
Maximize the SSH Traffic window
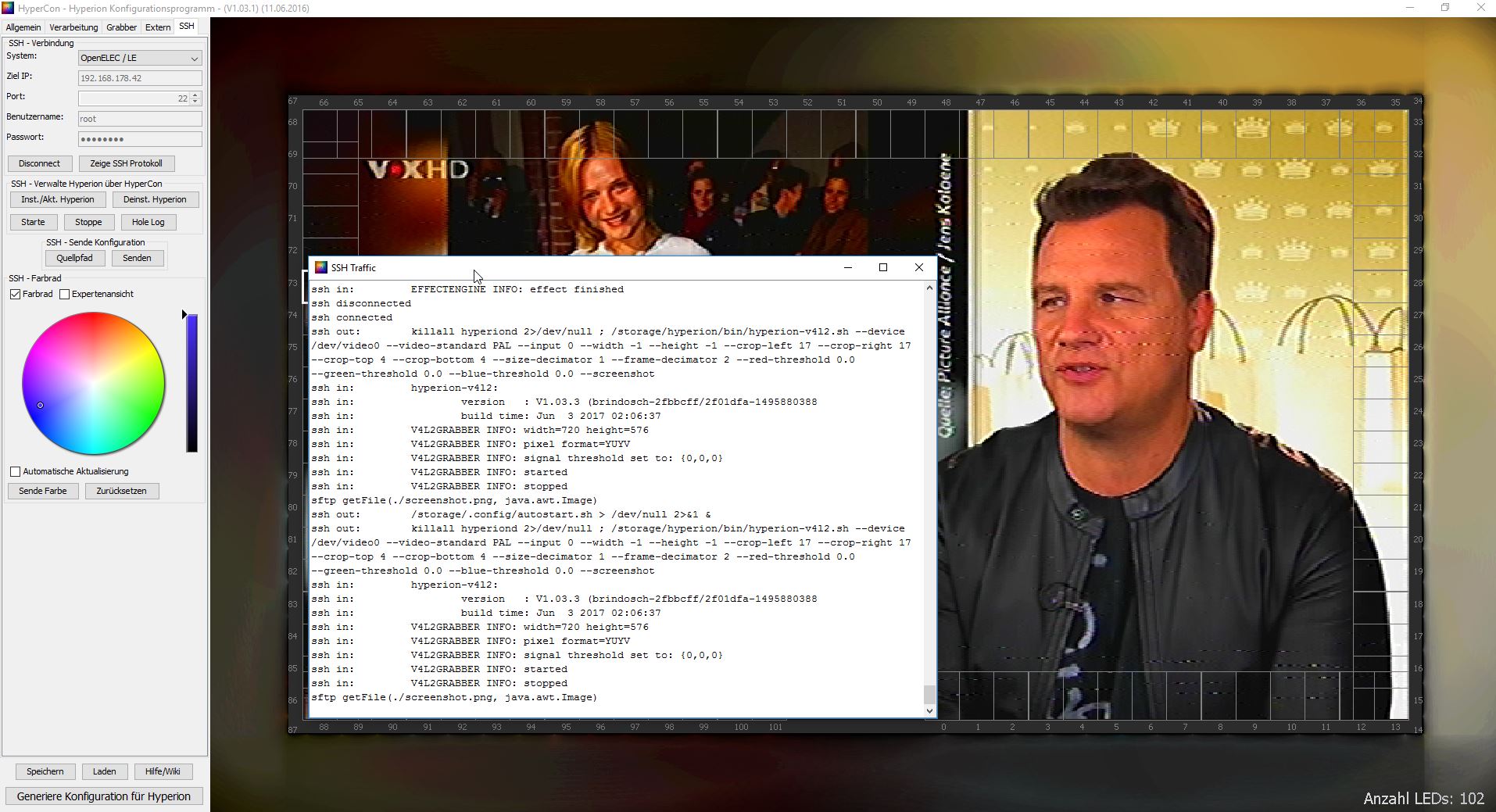point(883,267)
